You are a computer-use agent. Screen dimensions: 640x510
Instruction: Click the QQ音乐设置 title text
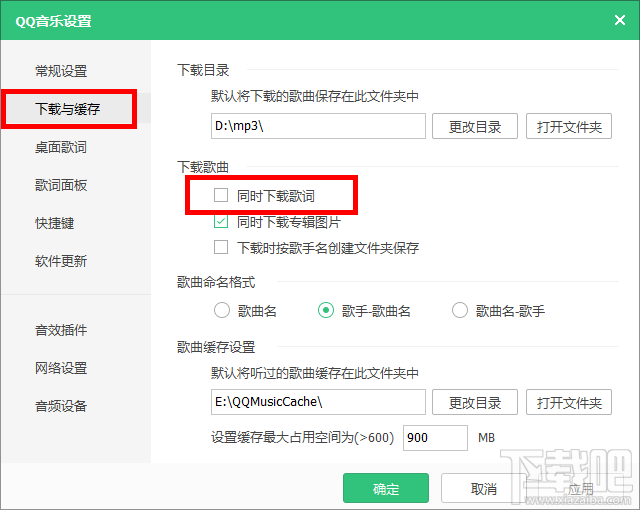[53, 21]
